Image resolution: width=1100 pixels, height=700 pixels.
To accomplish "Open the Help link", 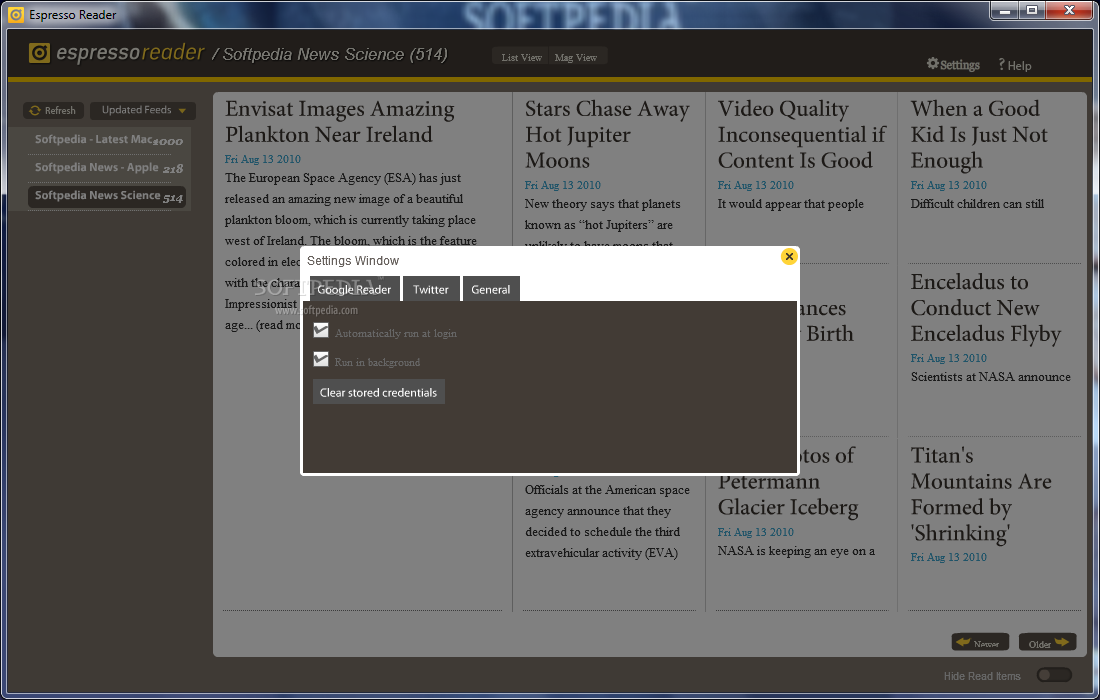I will [x=1014, y=65].
